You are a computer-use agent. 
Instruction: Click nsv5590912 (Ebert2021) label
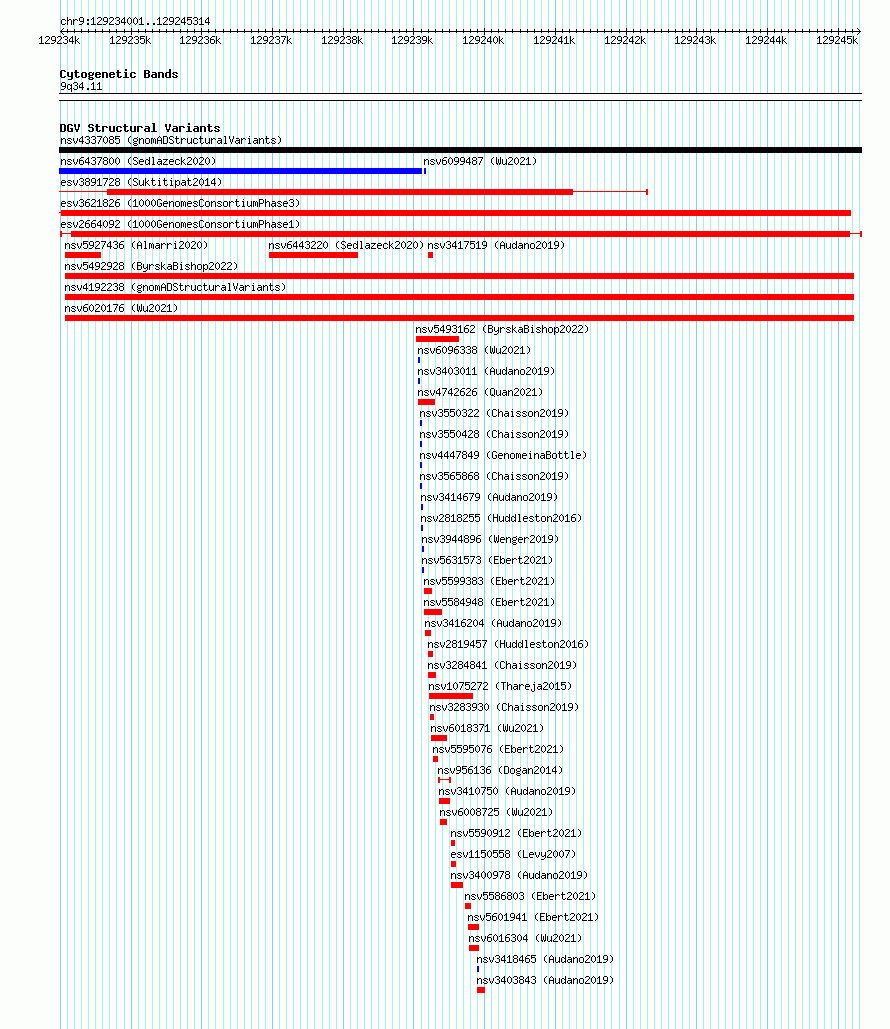tap(517, 833)
